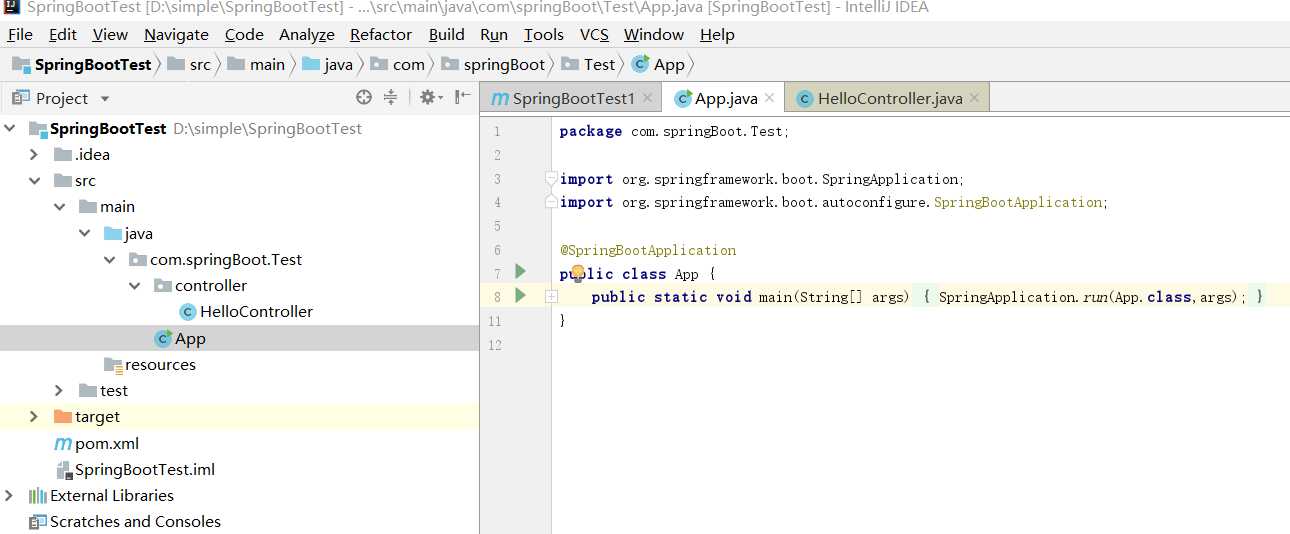
Task: Collapse the main folder
Action: point(60,207)
